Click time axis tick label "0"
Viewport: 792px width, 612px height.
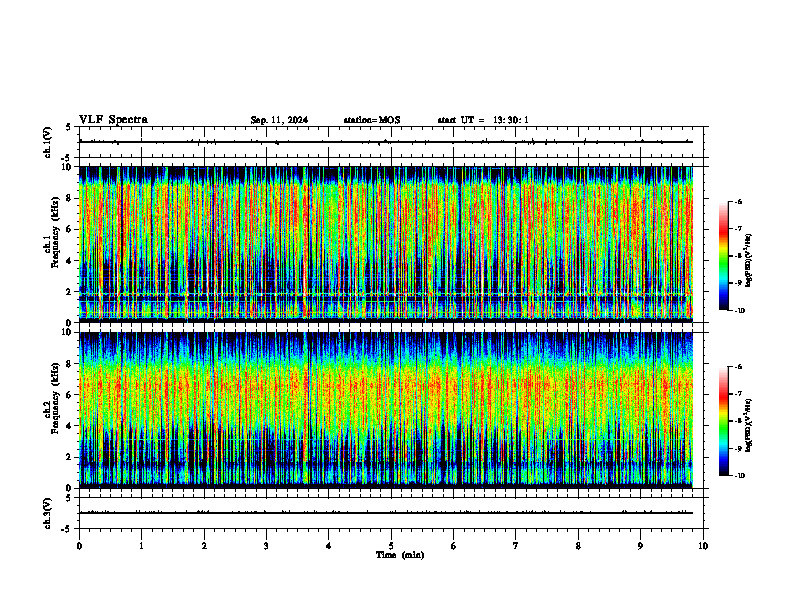coord(79,546)
